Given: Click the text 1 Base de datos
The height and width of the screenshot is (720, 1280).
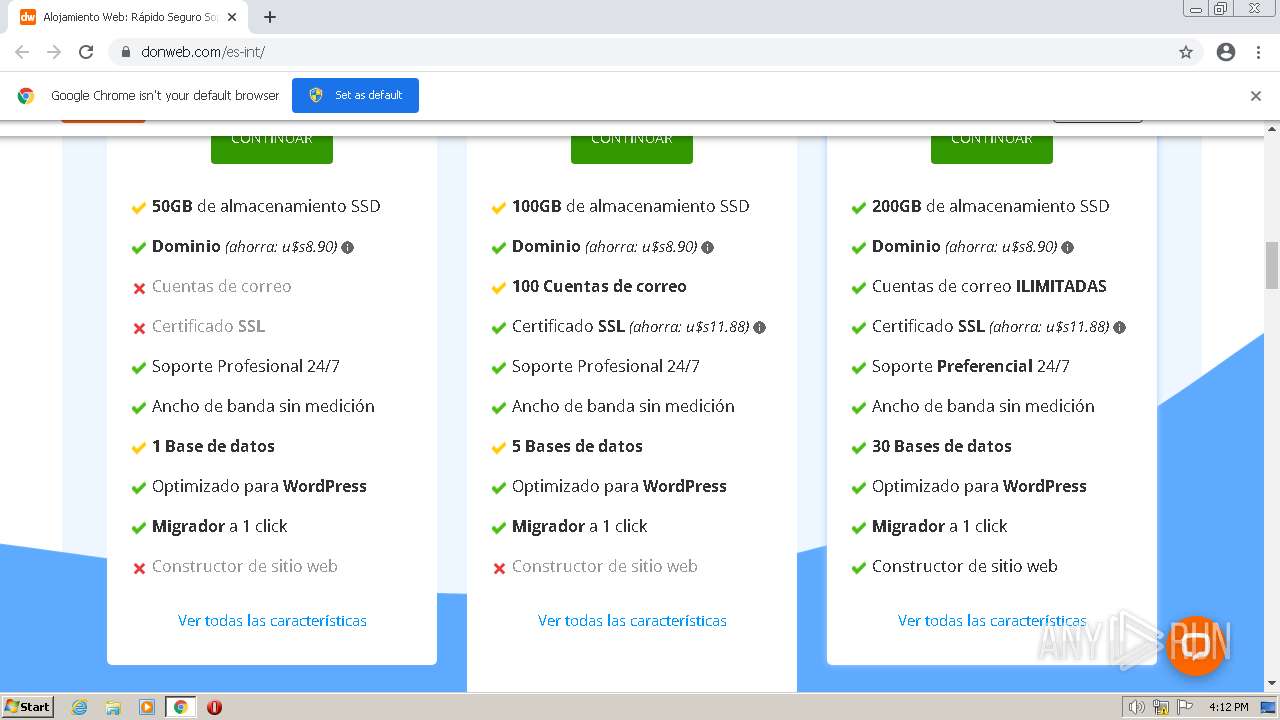Looking at the screenshot, I should click(x=213, y=446).
